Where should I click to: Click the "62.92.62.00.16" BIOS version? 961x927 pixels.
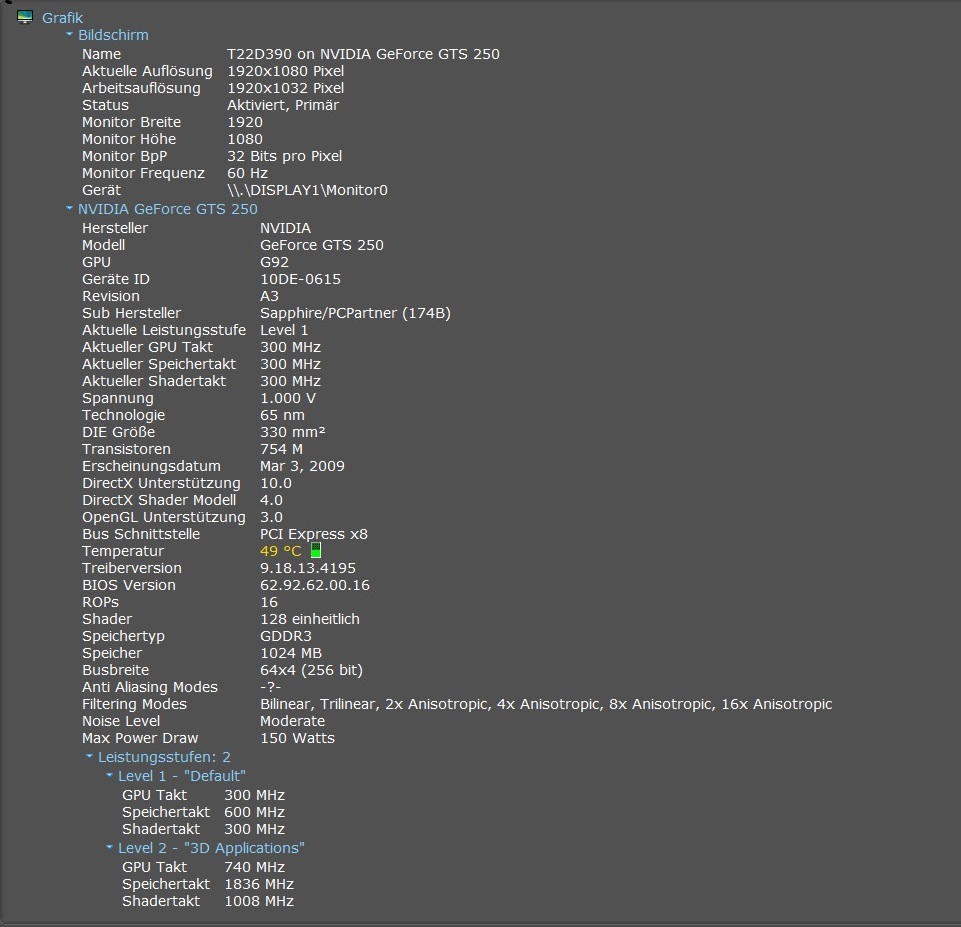[x=315, y=586]
